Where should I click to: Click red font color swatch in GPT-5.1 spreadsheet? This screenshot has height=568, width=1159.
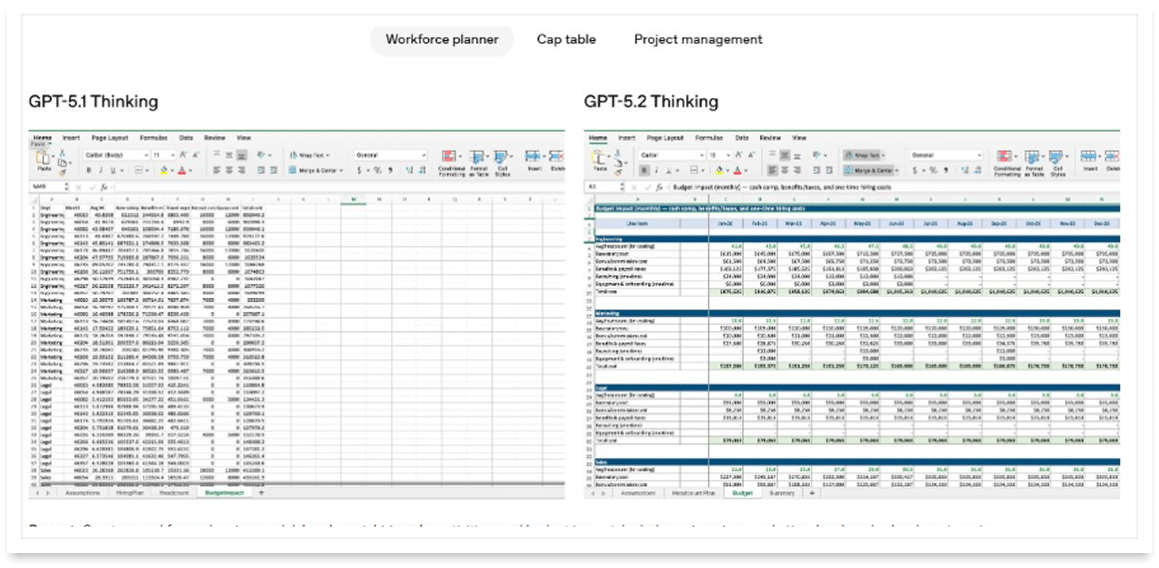[x=182, y=171]
